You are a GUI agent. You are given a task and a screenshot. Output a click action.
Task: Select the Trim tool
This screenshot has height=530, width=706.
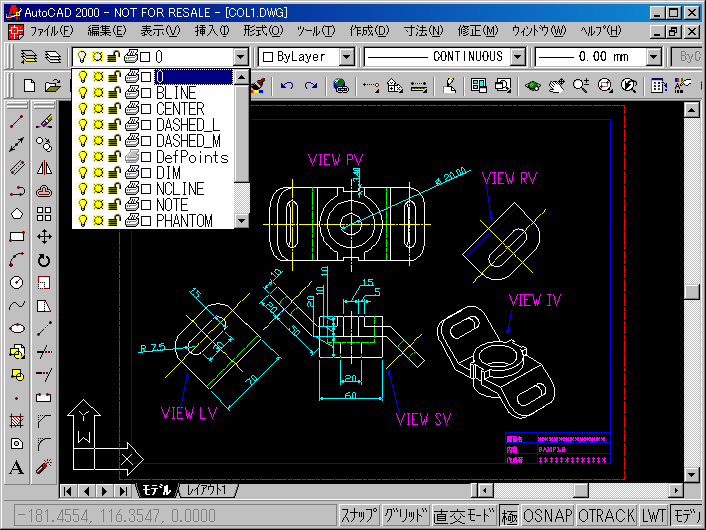coord(44,352)
